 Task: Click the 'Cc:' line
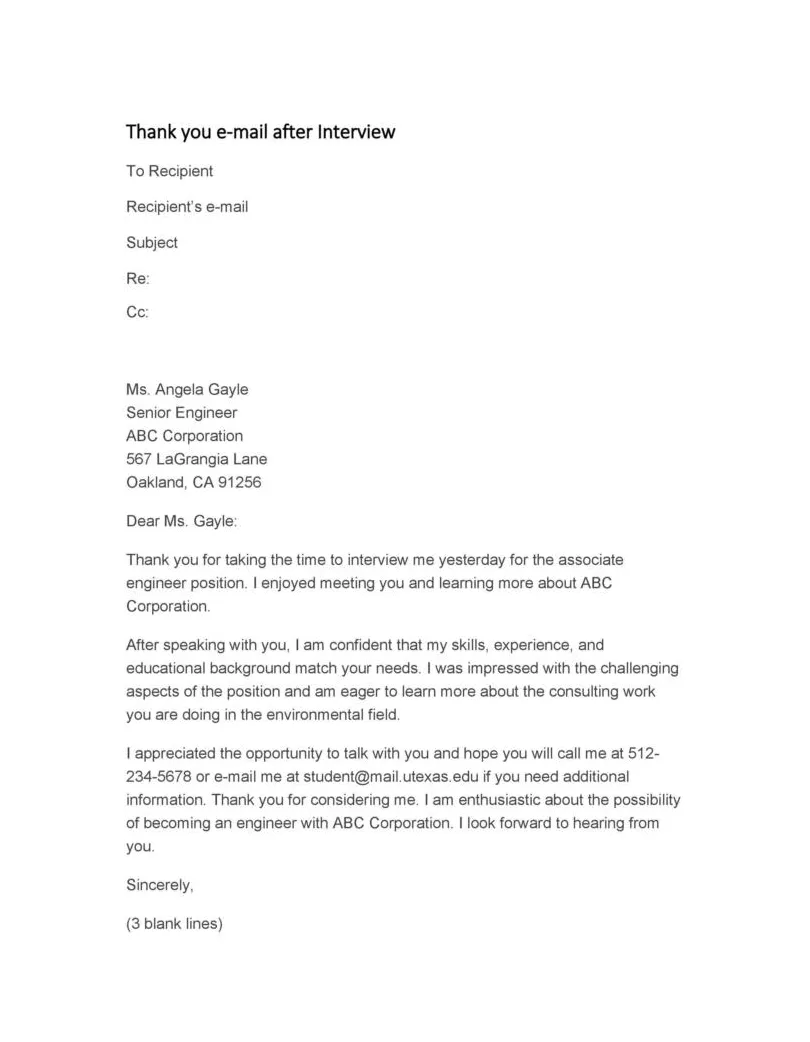point(138,313)
